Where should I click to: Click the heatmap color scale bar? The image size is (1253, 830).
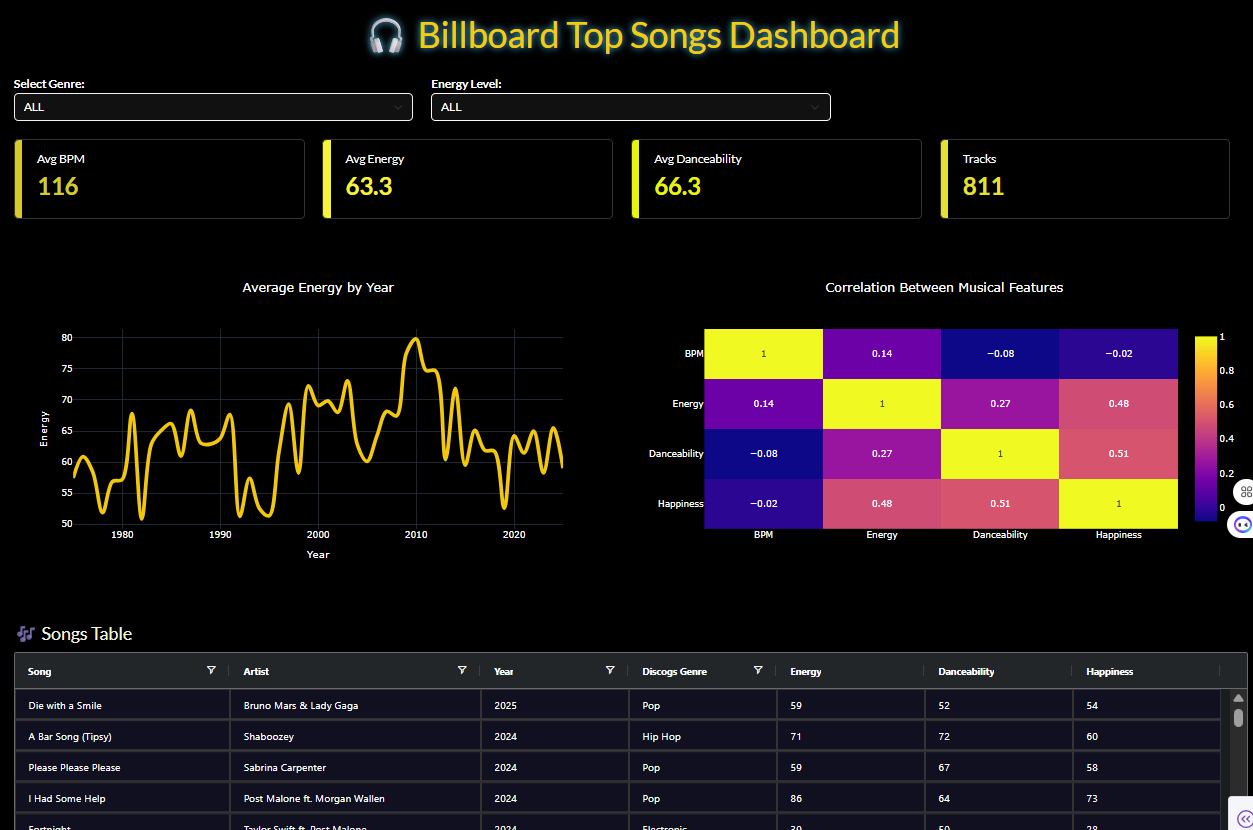(1205, 428)
